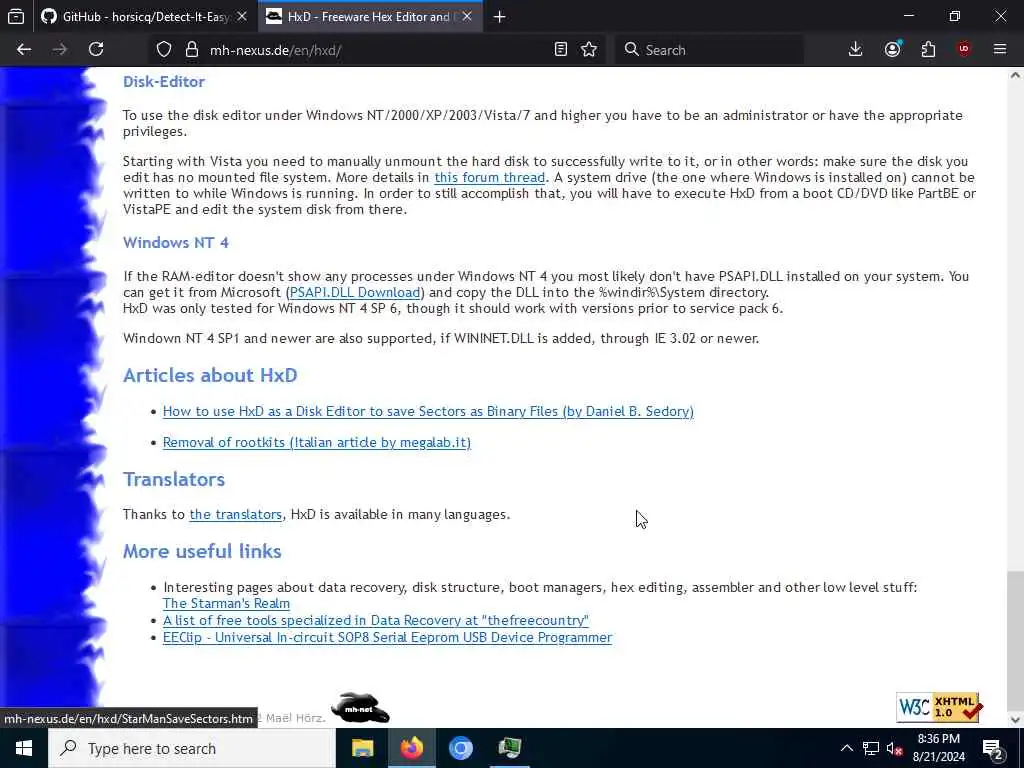Click the 'Windows NT 4' heading text
The width and height of the screenshot is (1024, 768).
coord(176,242)
